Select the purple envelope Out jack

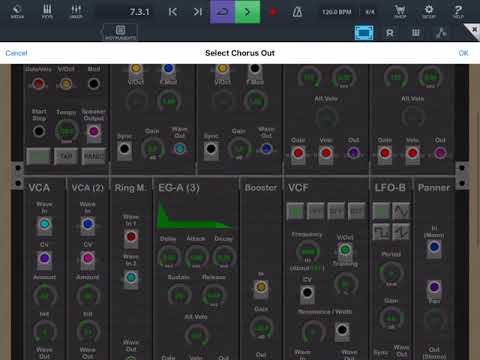point(353,153)
